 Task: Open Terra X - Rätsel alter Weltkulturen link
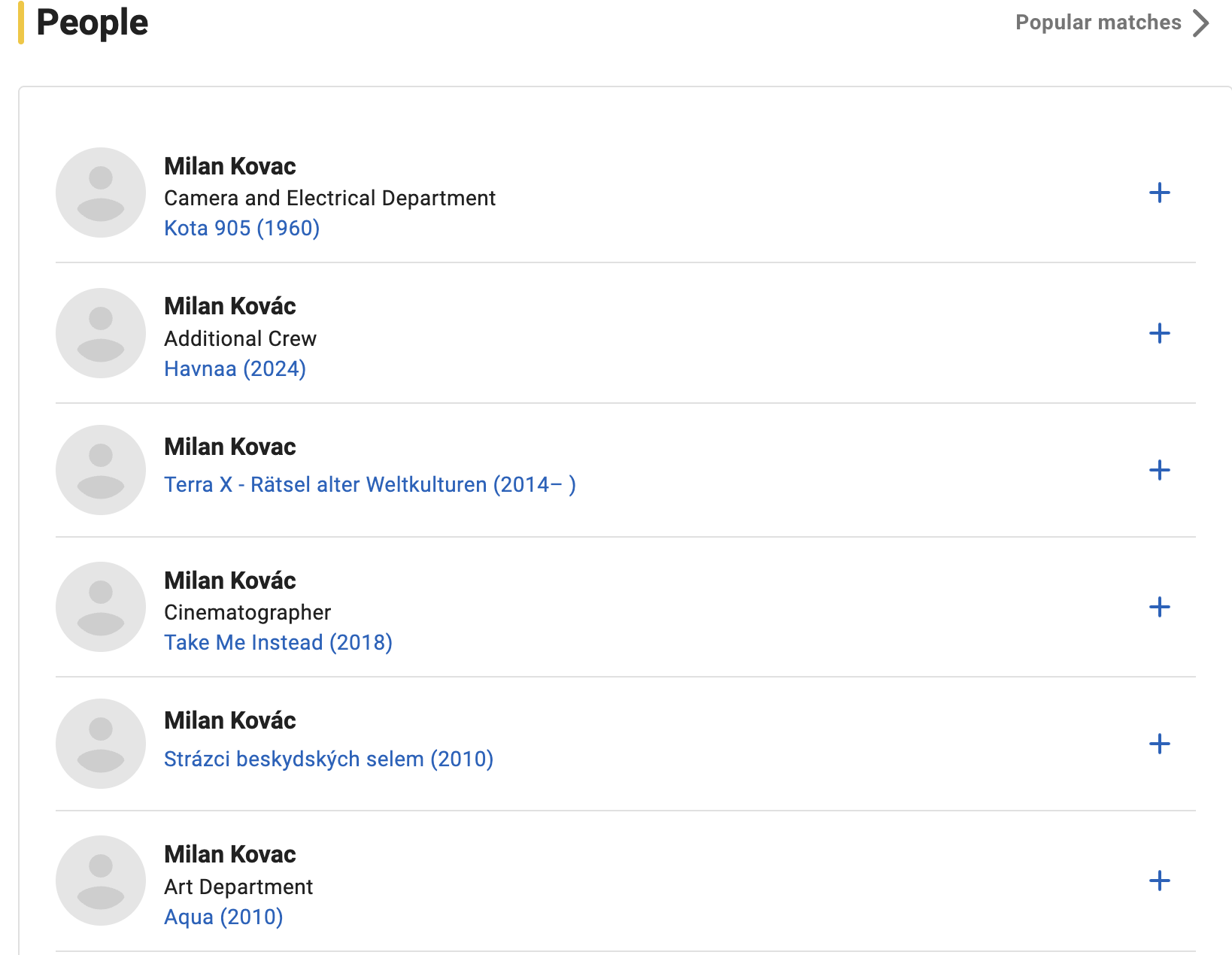tap(369, 484)
